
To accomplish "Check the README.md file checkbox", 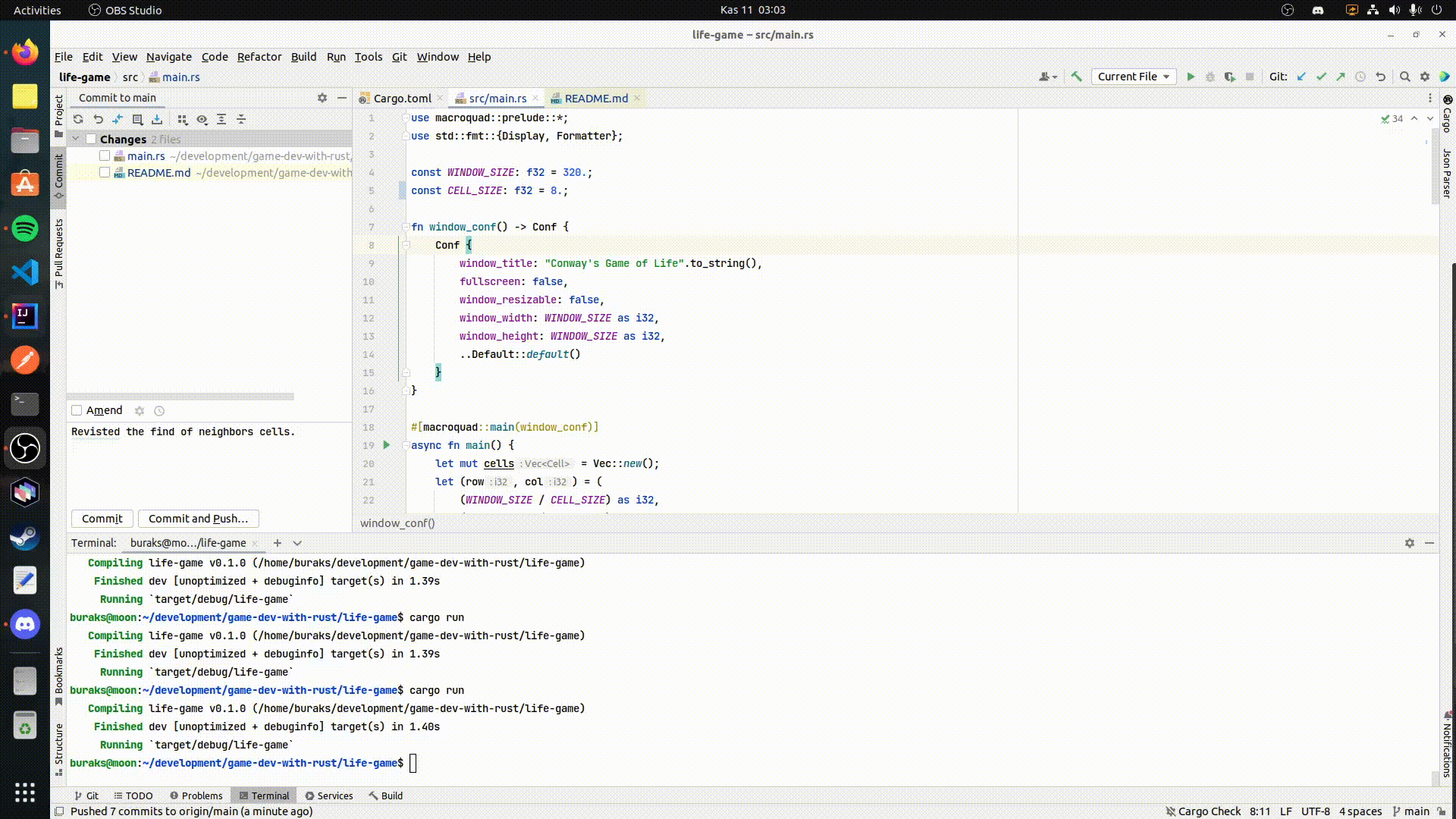I will (x=105, y=172).
